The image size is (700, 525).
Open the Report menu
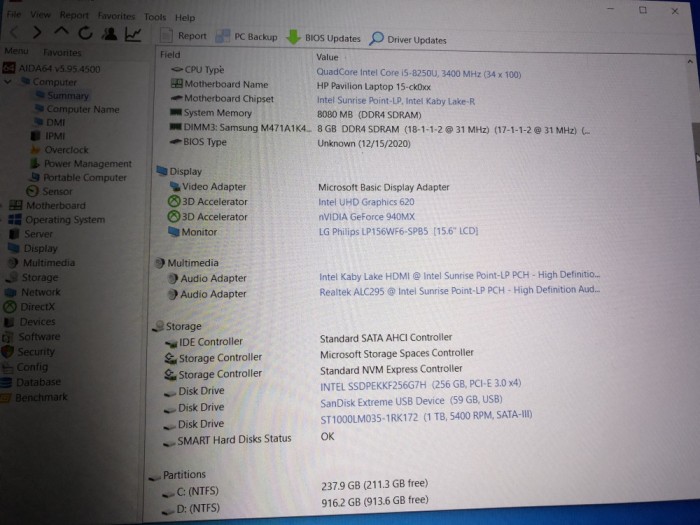point(74,15)
